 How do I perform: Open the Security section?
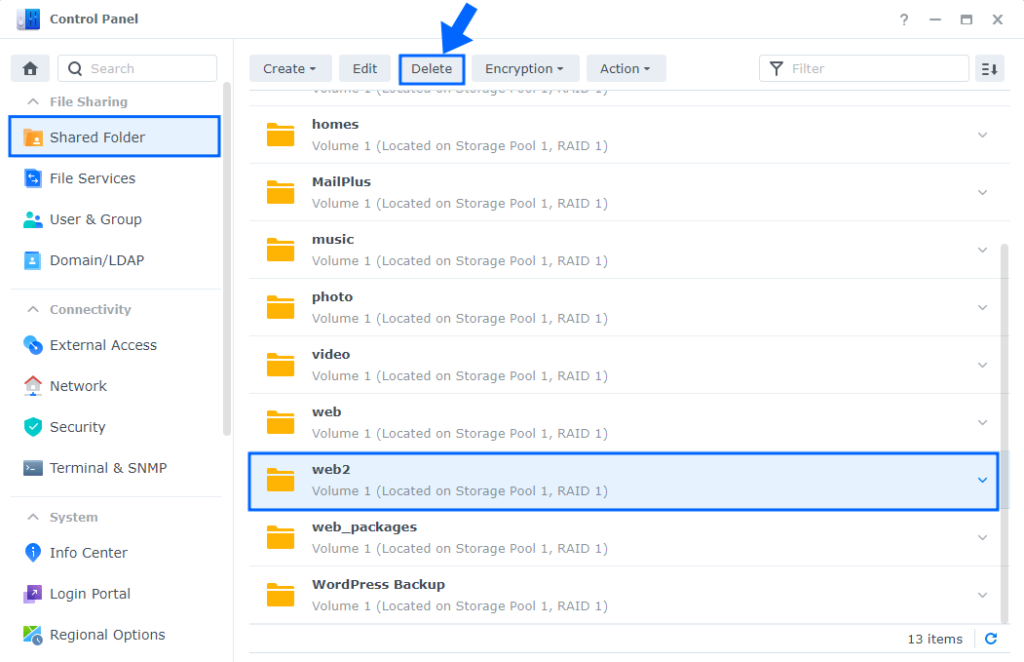click(76, 427)
